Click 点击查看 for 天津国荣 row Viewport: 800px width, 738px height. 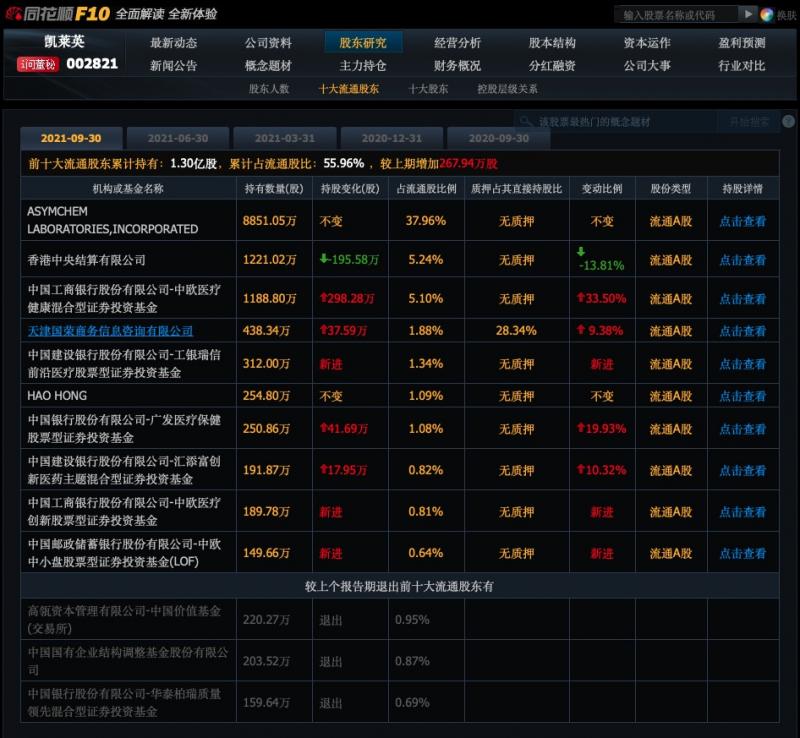pos(743,331)
